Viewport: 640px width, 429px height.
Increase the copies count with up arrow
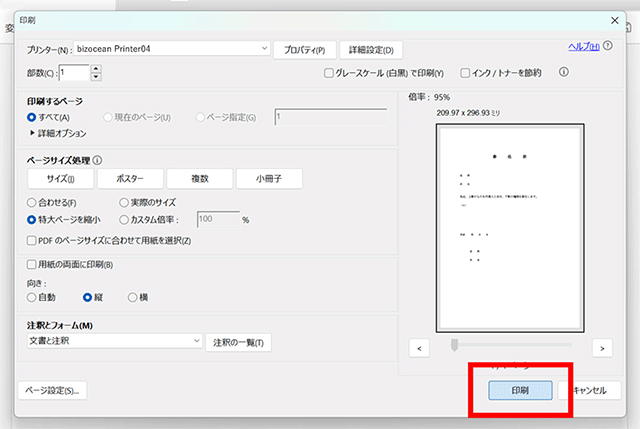point(96,69)
